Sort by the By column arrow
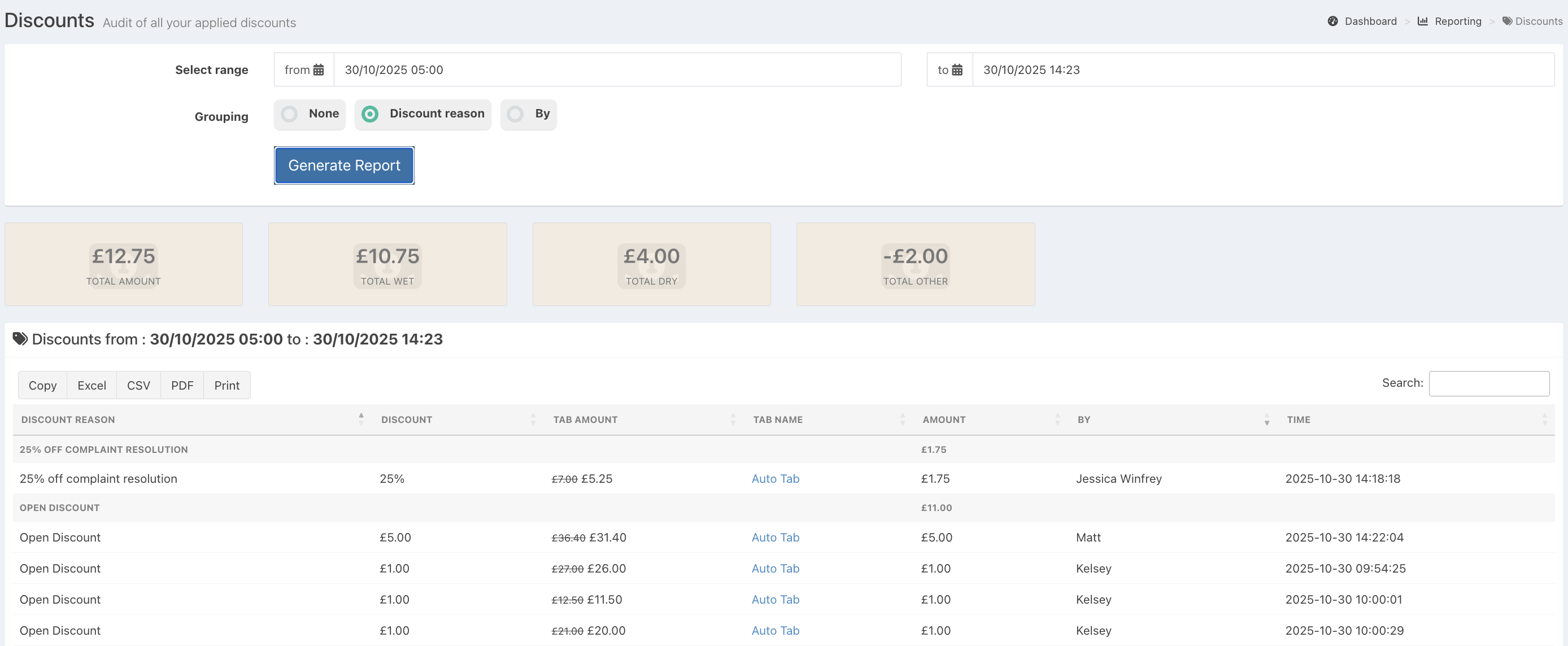This screenshot has width=1568, height=646. tap(1267, 419)
